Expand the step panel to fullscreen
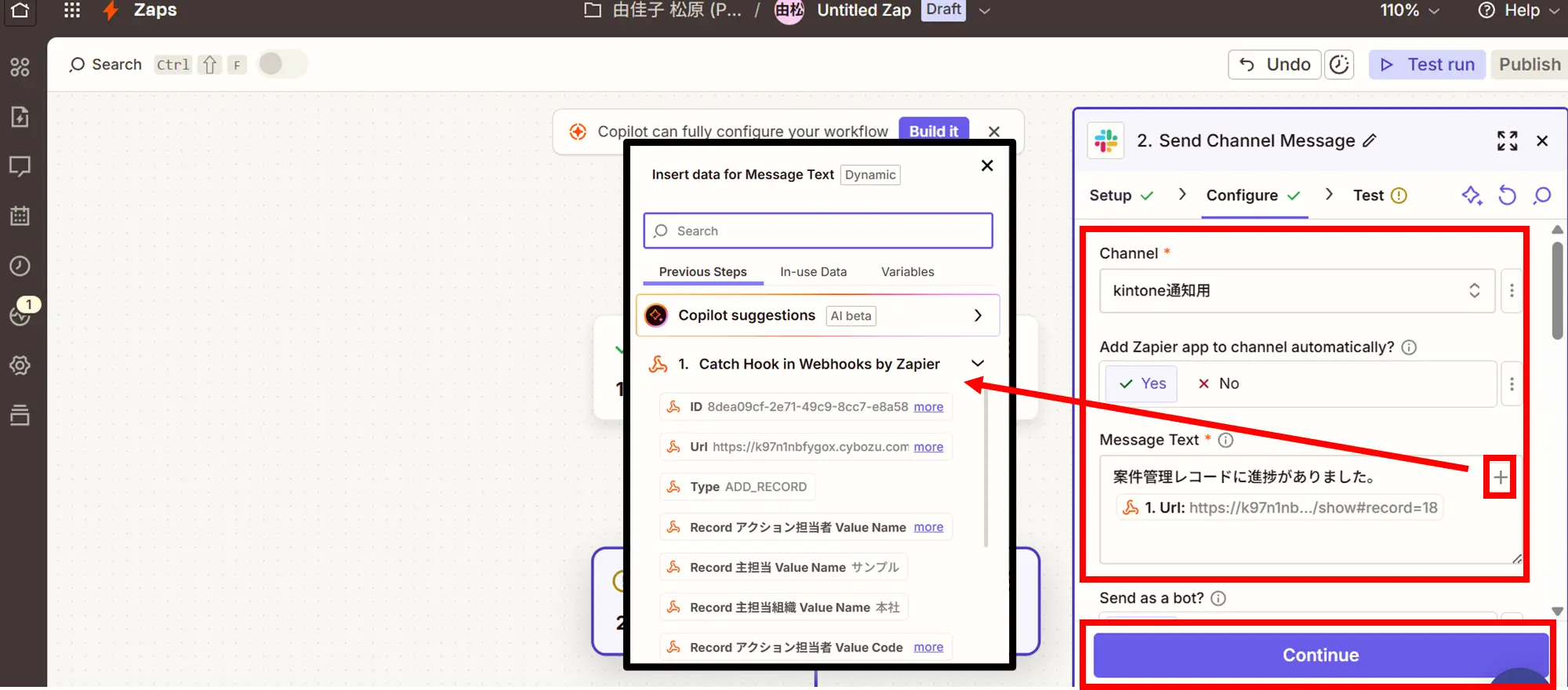This screenshot has width=1568, height=690. (1506, 141)
